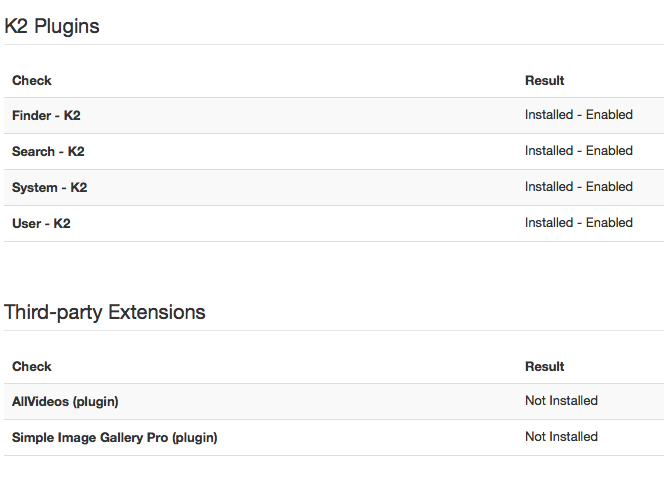Click the word Extensions in section heading
Screen dimensions: 664x479
[157, 313]
